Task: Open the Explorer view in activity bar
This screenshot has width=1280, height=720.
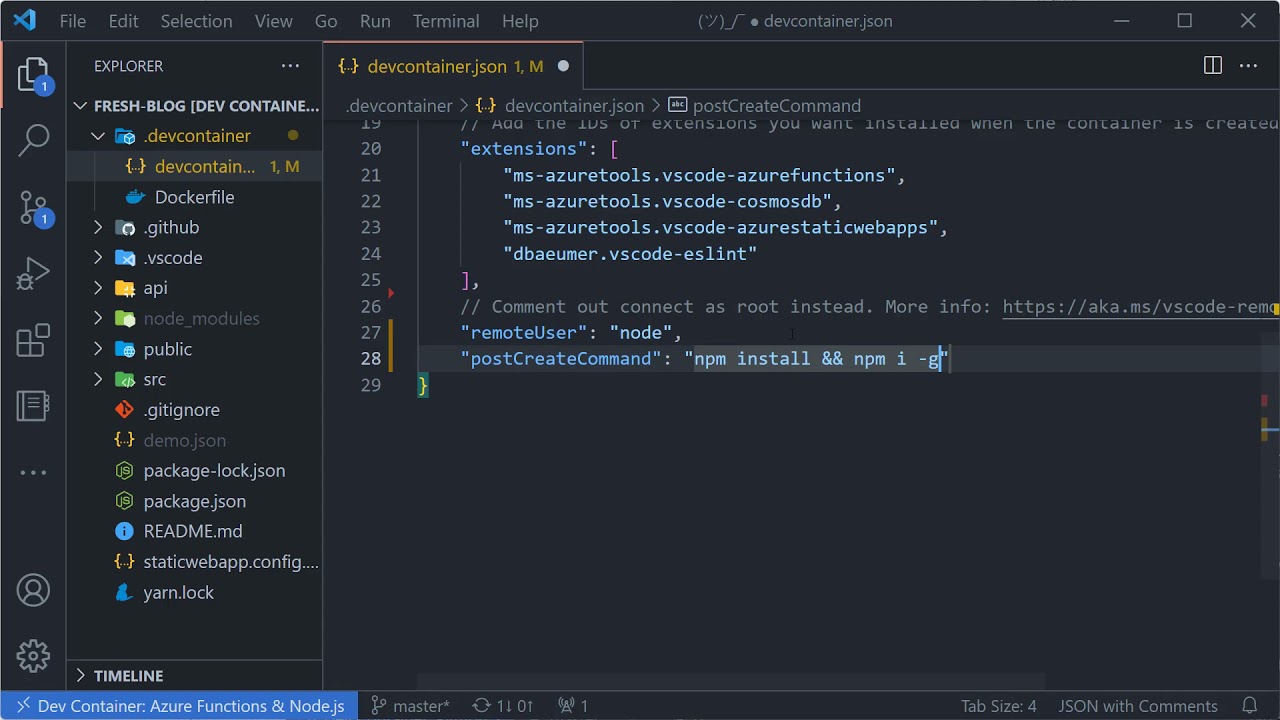Action: point(33,75)
